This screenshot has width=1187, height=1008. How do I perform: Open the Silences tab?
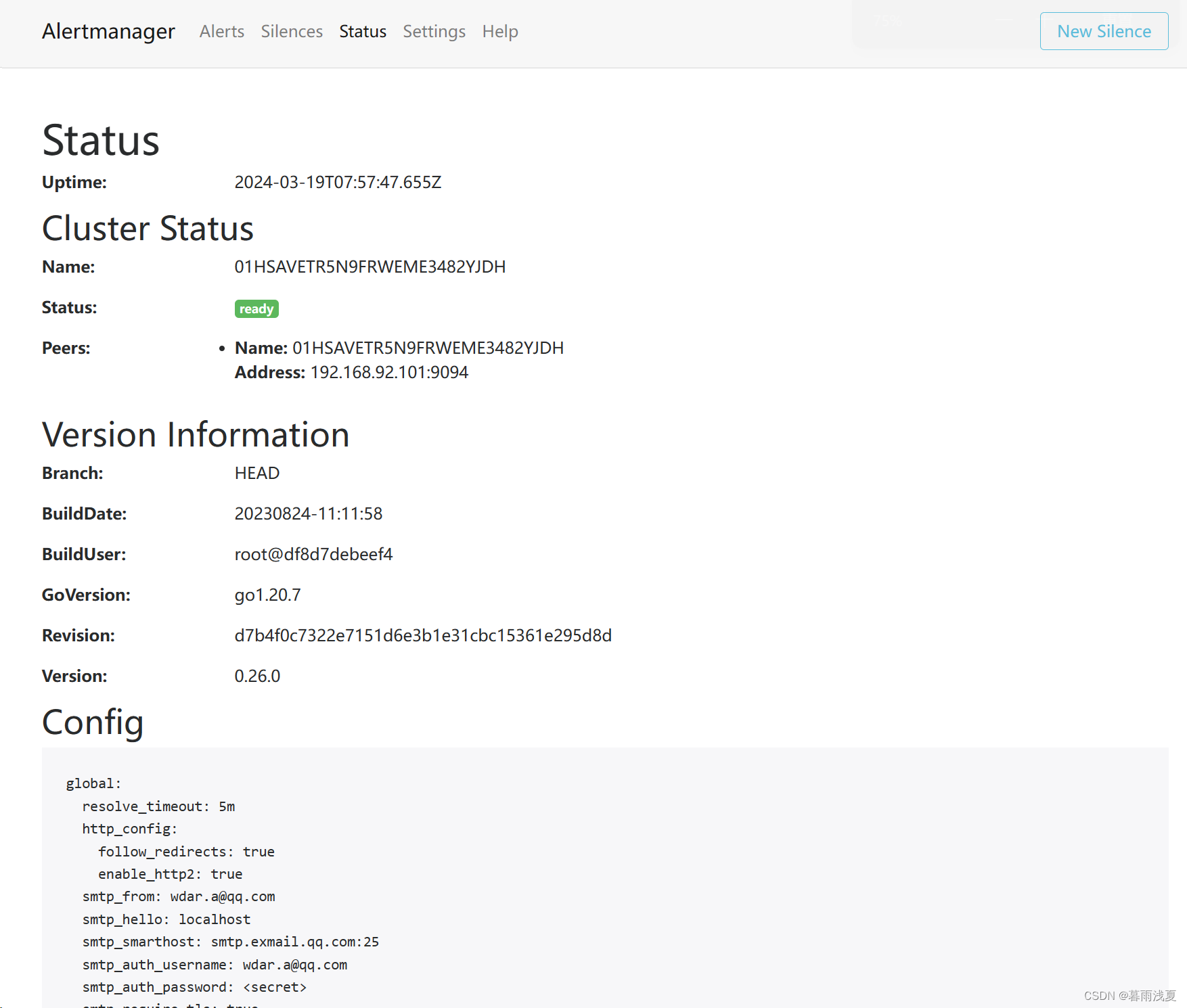click(x=292, y=31)
